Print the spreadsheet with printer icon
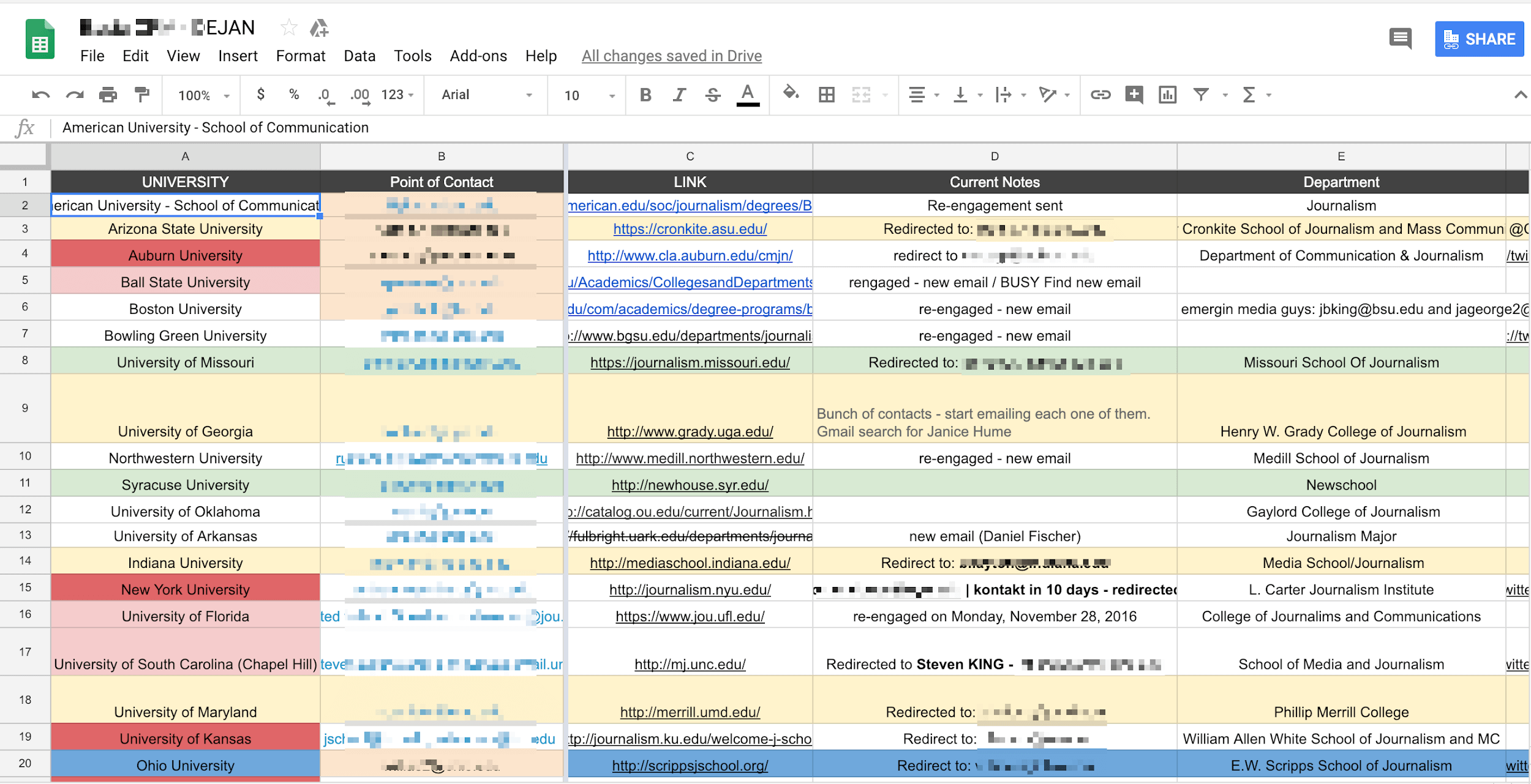1531x784 pixels. 108,95
